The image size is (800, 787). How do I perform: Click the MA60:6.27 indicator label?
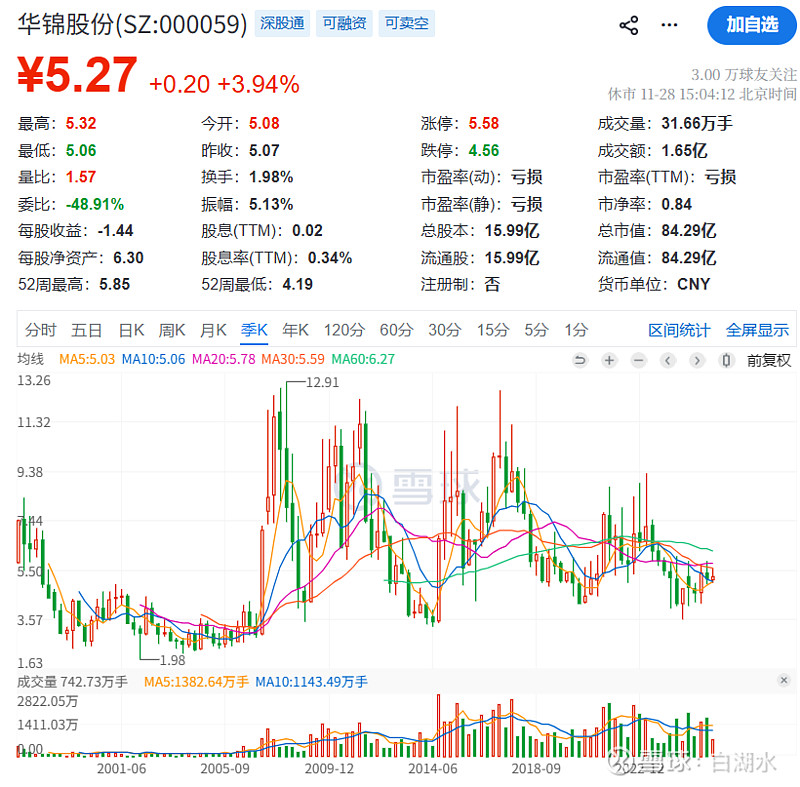point(363,359)
